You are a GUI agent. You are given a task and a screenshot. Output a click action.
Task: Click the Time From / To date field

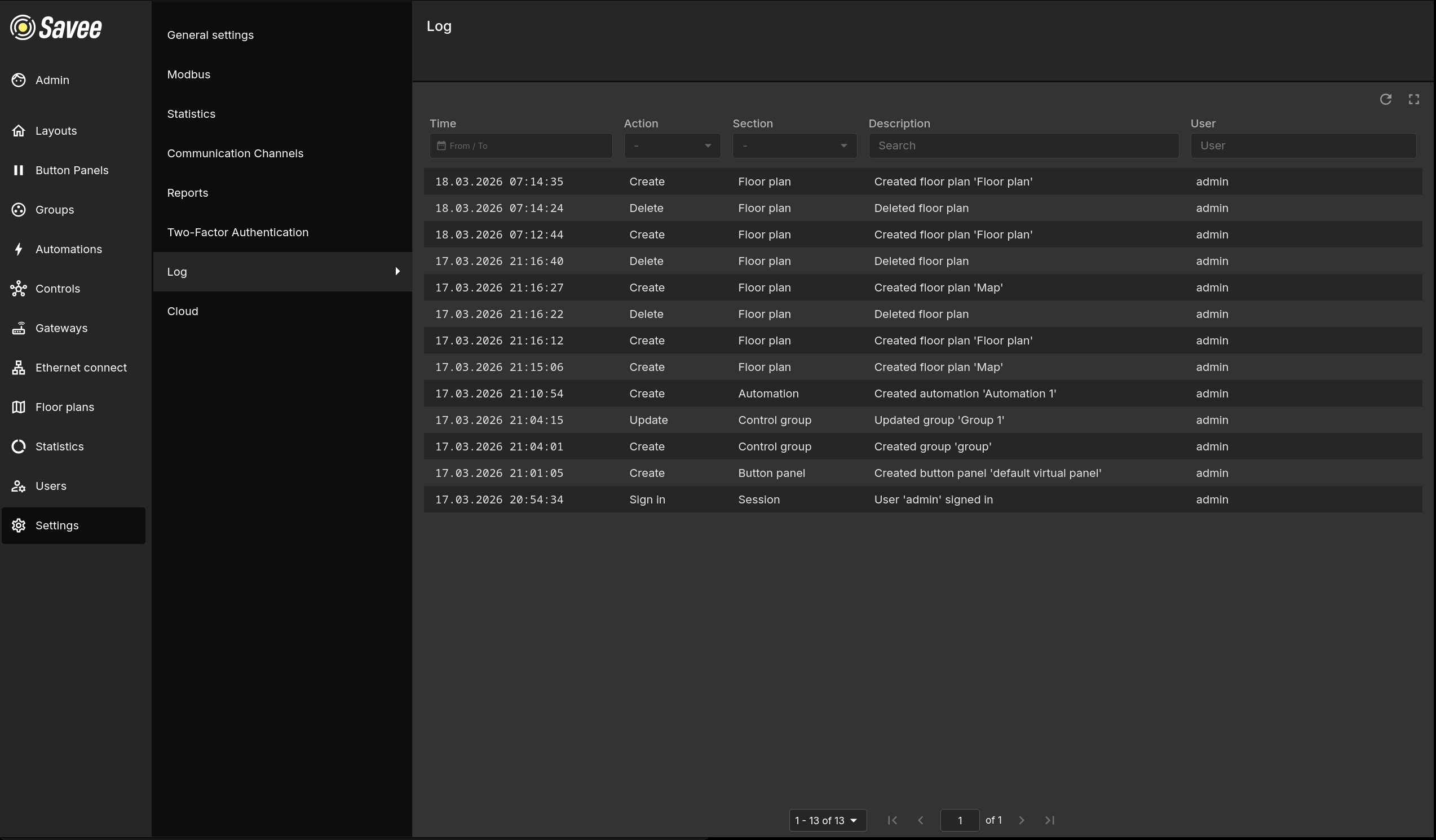[521, 146]
